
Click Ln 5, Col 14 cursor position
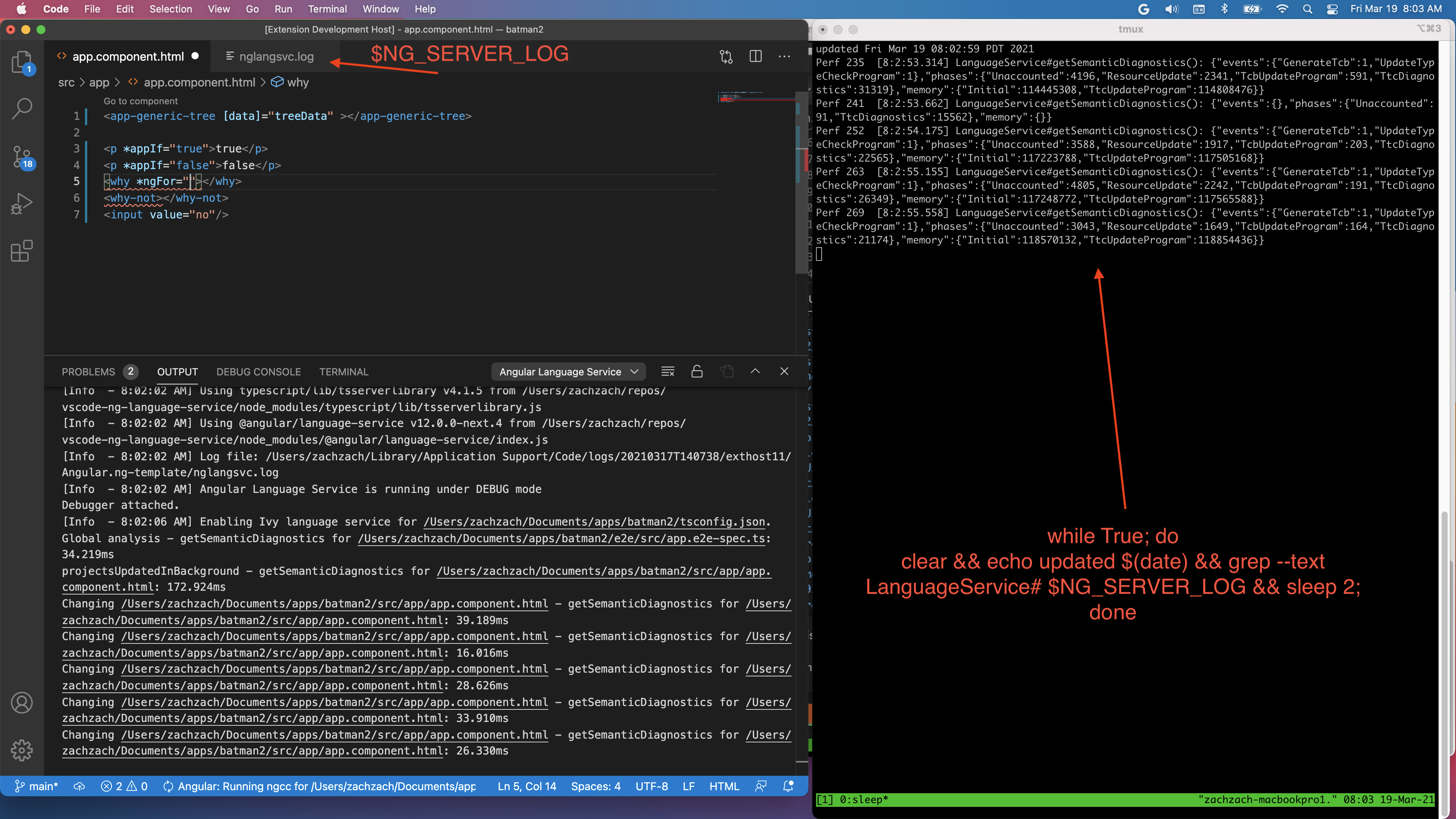[x=527, y=786]
